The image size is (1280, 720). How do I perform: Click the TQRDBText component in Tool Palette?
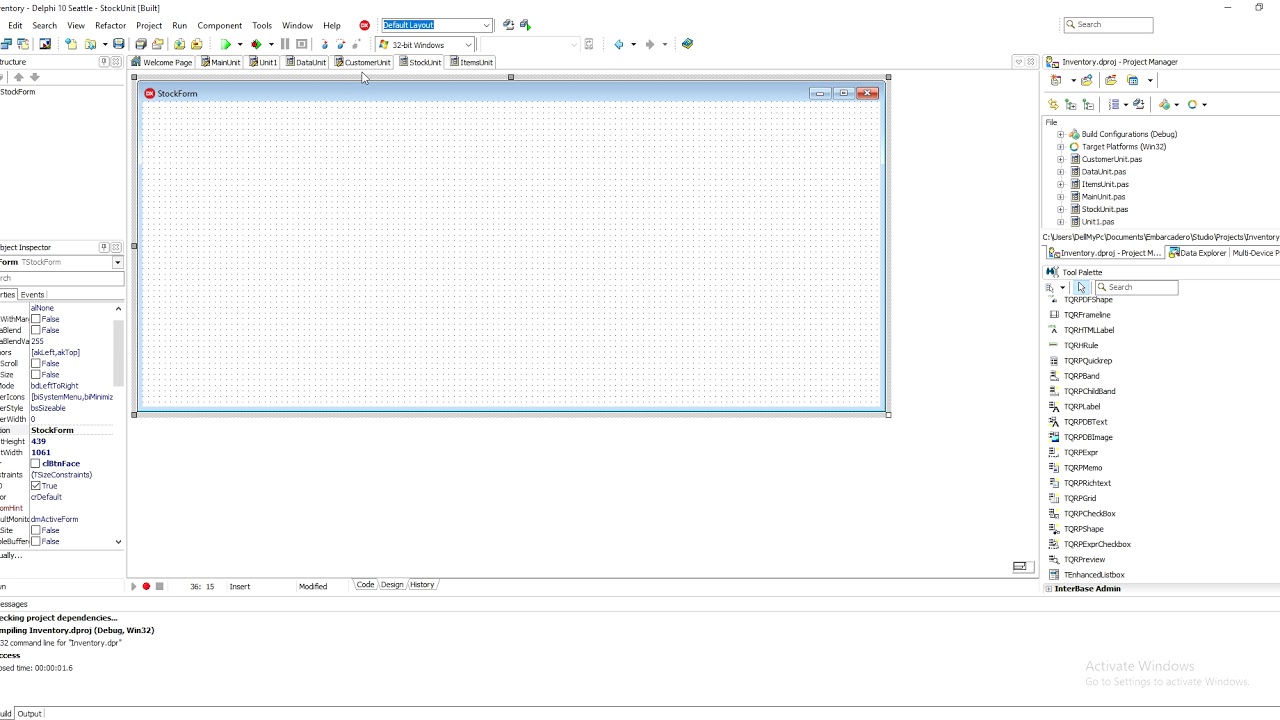(x=1085, y=422)
